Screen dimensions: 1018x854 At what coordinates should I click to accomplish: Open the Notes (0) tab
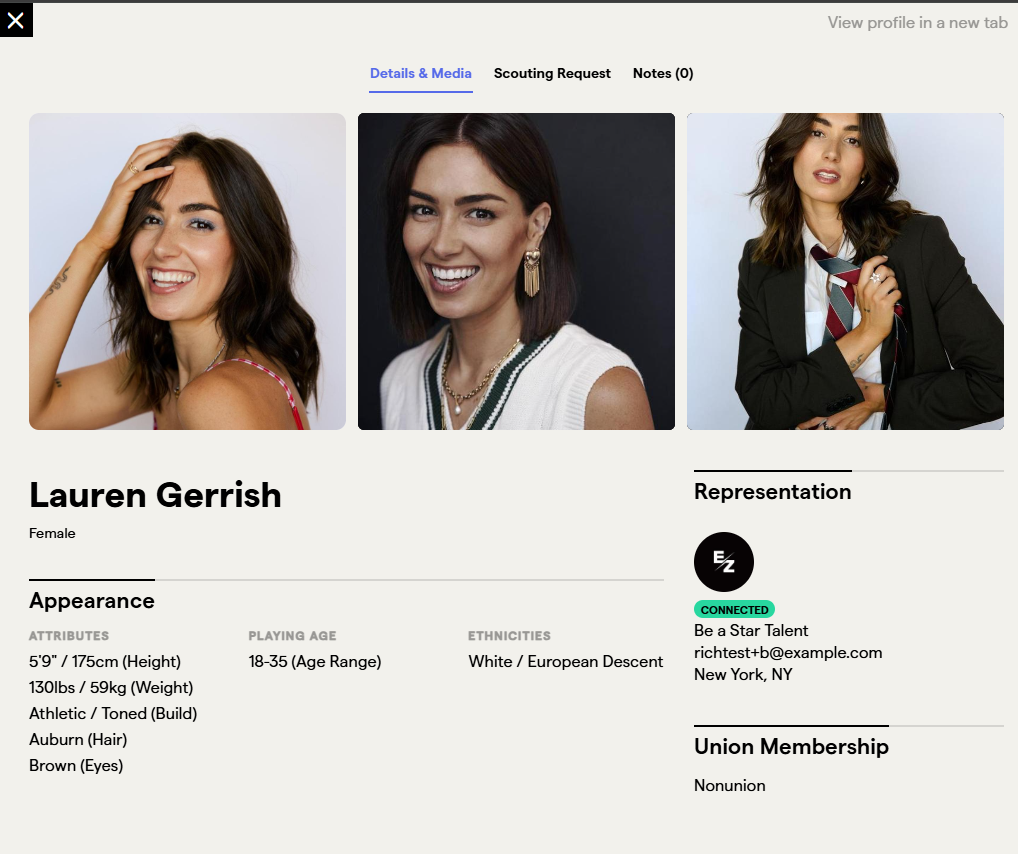click(x=663, y=73)
